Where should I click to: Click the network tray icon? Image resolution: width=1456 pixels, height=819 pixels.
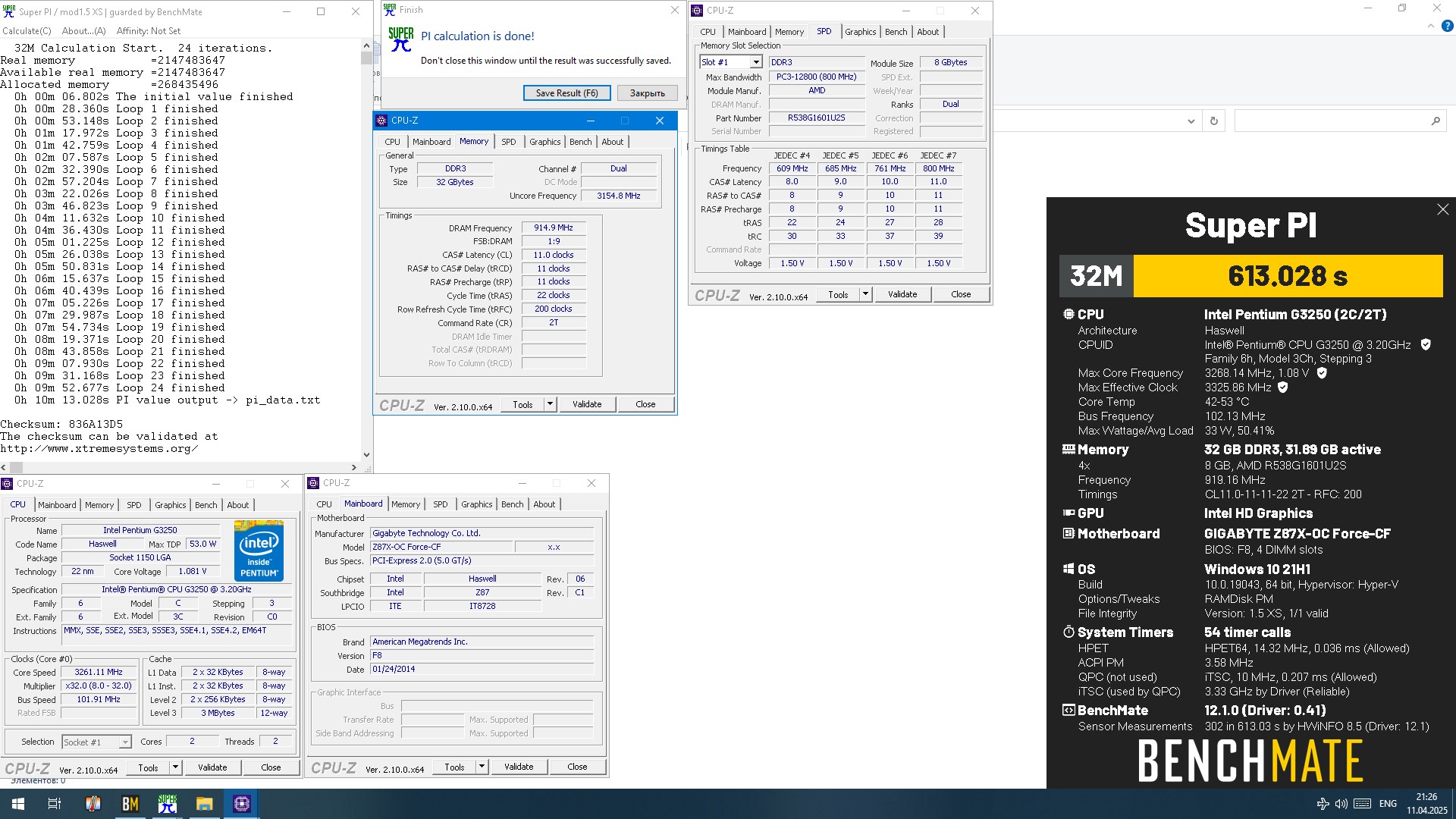click(1323, 804)
